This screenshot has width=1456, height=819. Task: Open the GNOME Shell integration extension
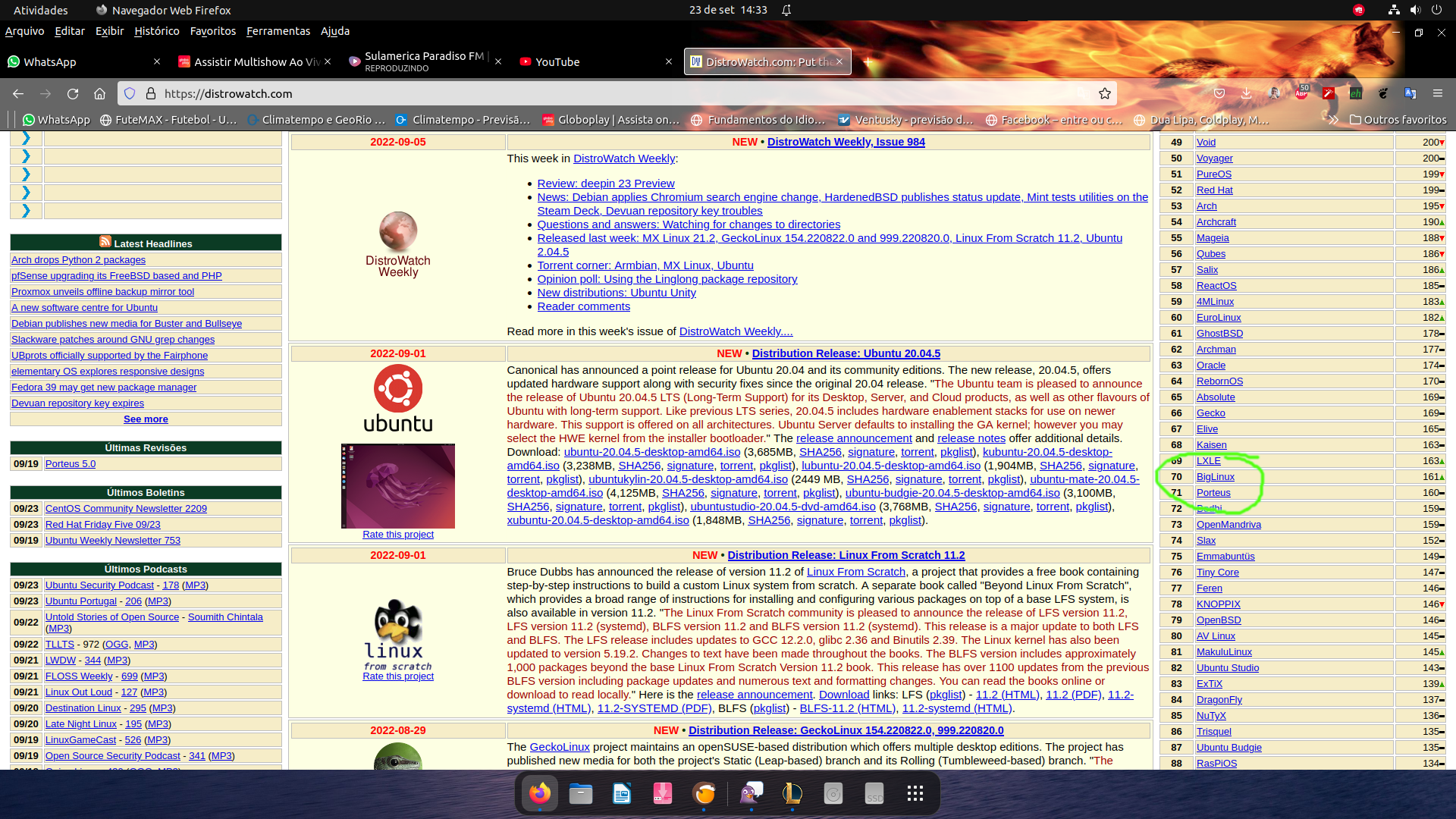1383,93
